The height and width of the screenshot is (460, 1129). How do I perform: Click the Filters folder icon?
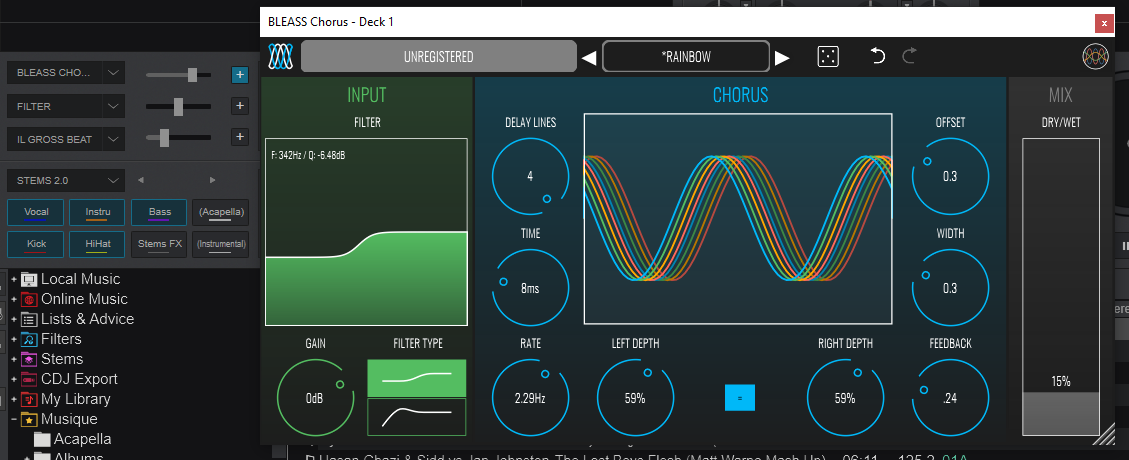tap(29, 339)
